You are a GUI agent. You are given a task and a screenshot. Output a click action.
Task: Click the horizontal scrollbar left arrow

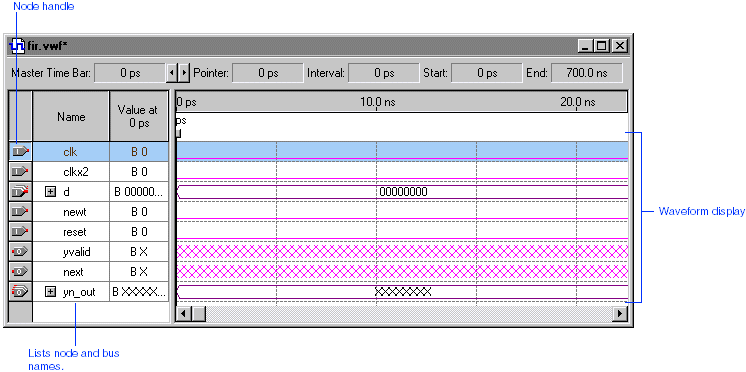coord(184,313)
